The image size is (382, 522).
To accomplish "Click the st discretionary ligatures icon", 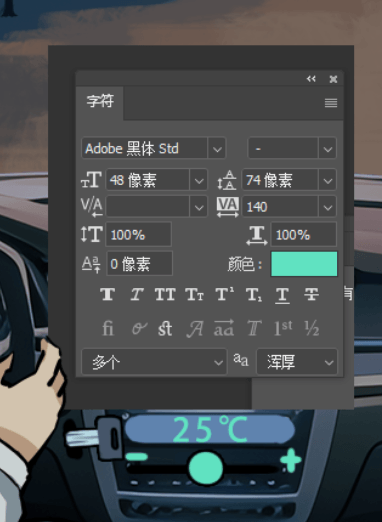I will pyautogui.click(x=165, y=328).
